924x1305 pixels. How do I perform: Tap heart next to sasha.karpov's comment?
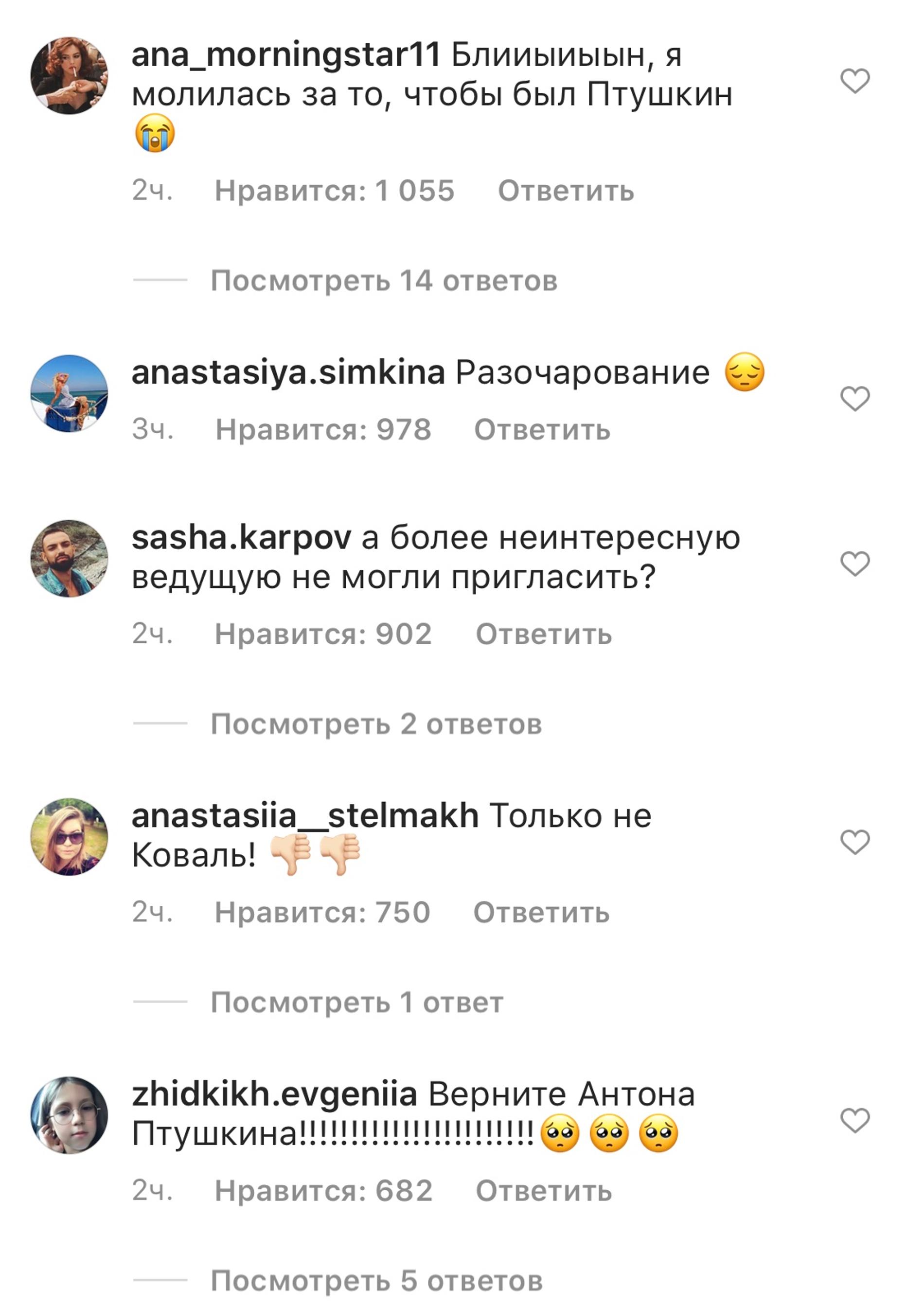coord(854,563)
